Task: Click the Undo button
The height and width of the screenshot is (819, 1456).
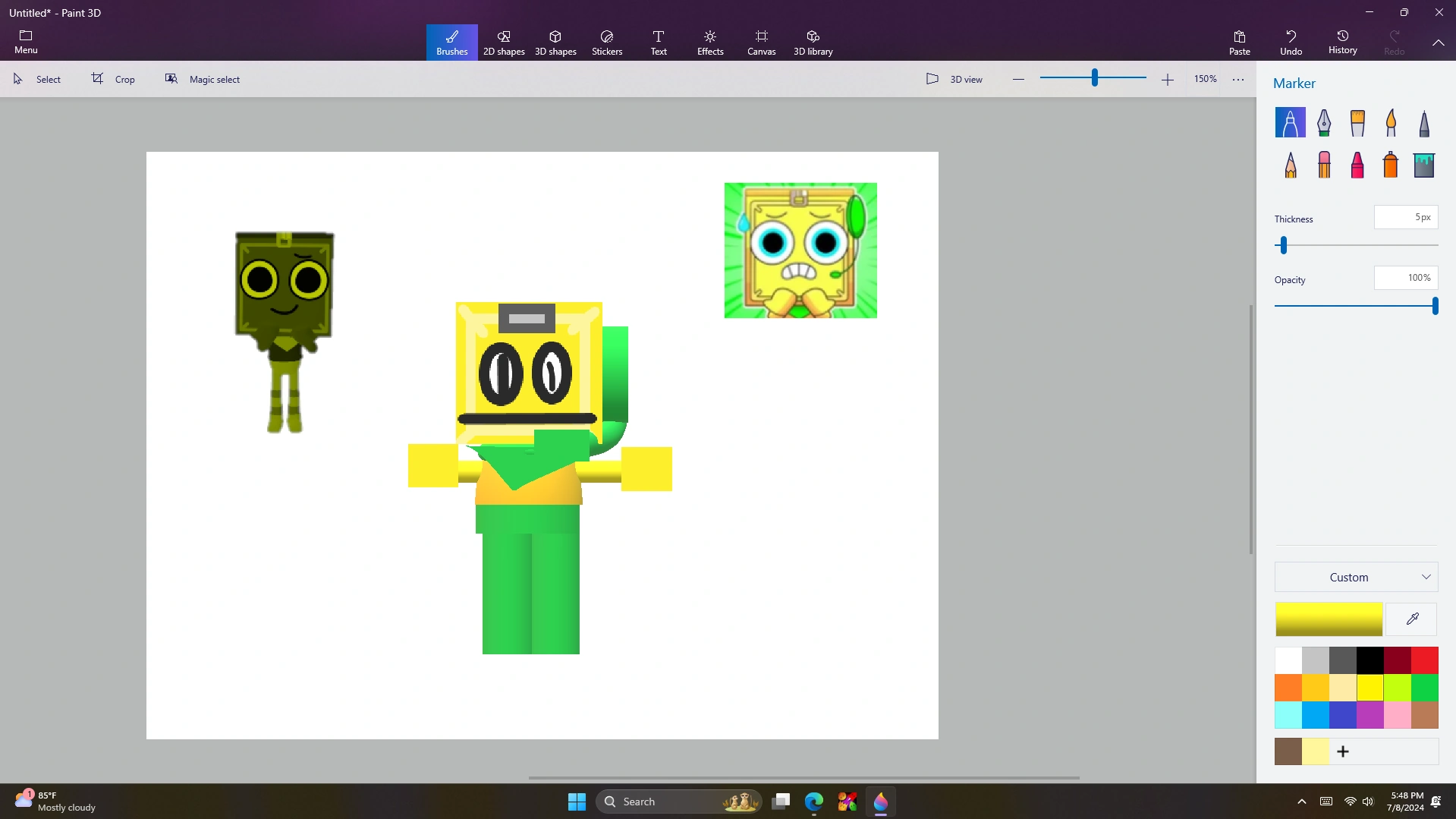Action: (1291, 43)
